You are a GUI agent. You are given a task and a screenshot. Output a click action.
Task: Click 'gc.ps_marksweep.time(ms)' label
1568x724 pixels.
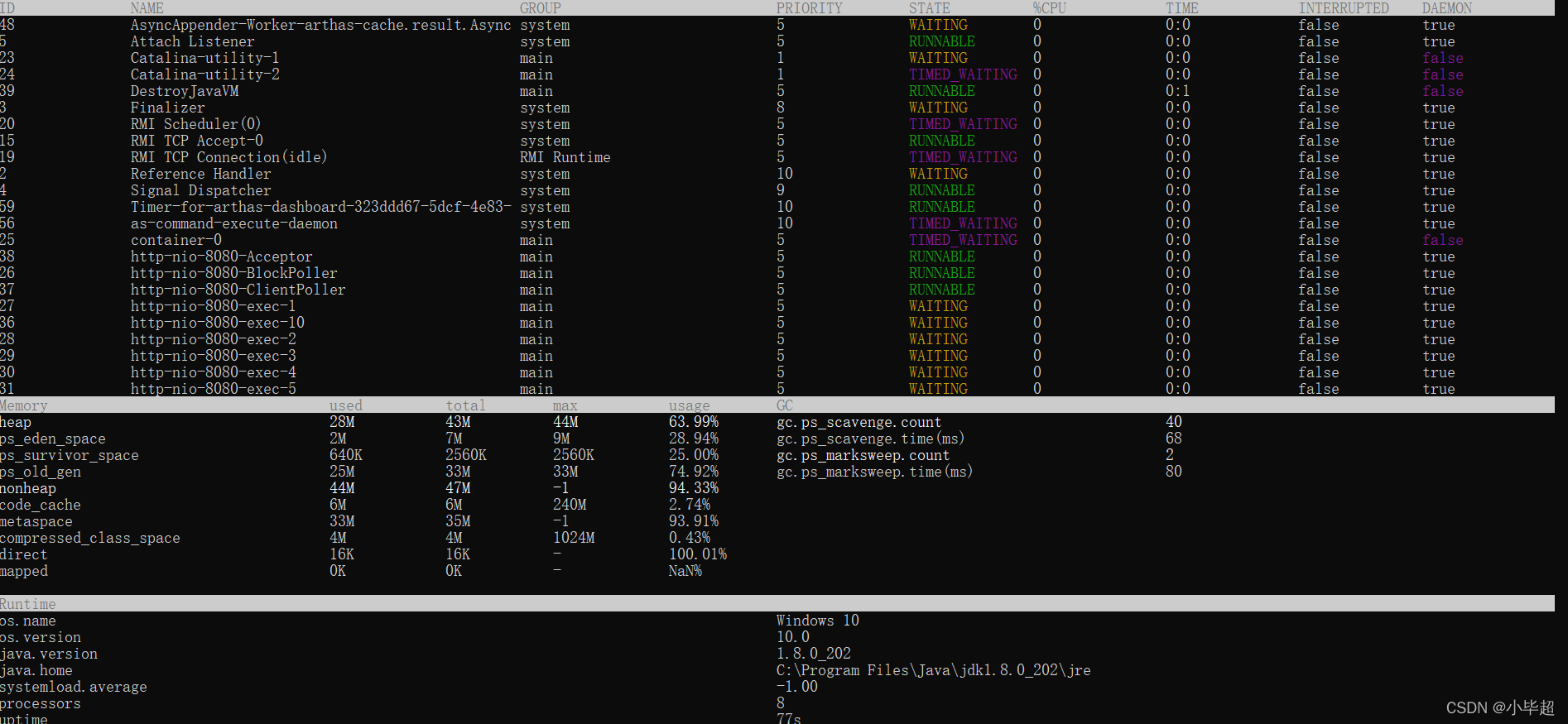(x=875, y=472)
